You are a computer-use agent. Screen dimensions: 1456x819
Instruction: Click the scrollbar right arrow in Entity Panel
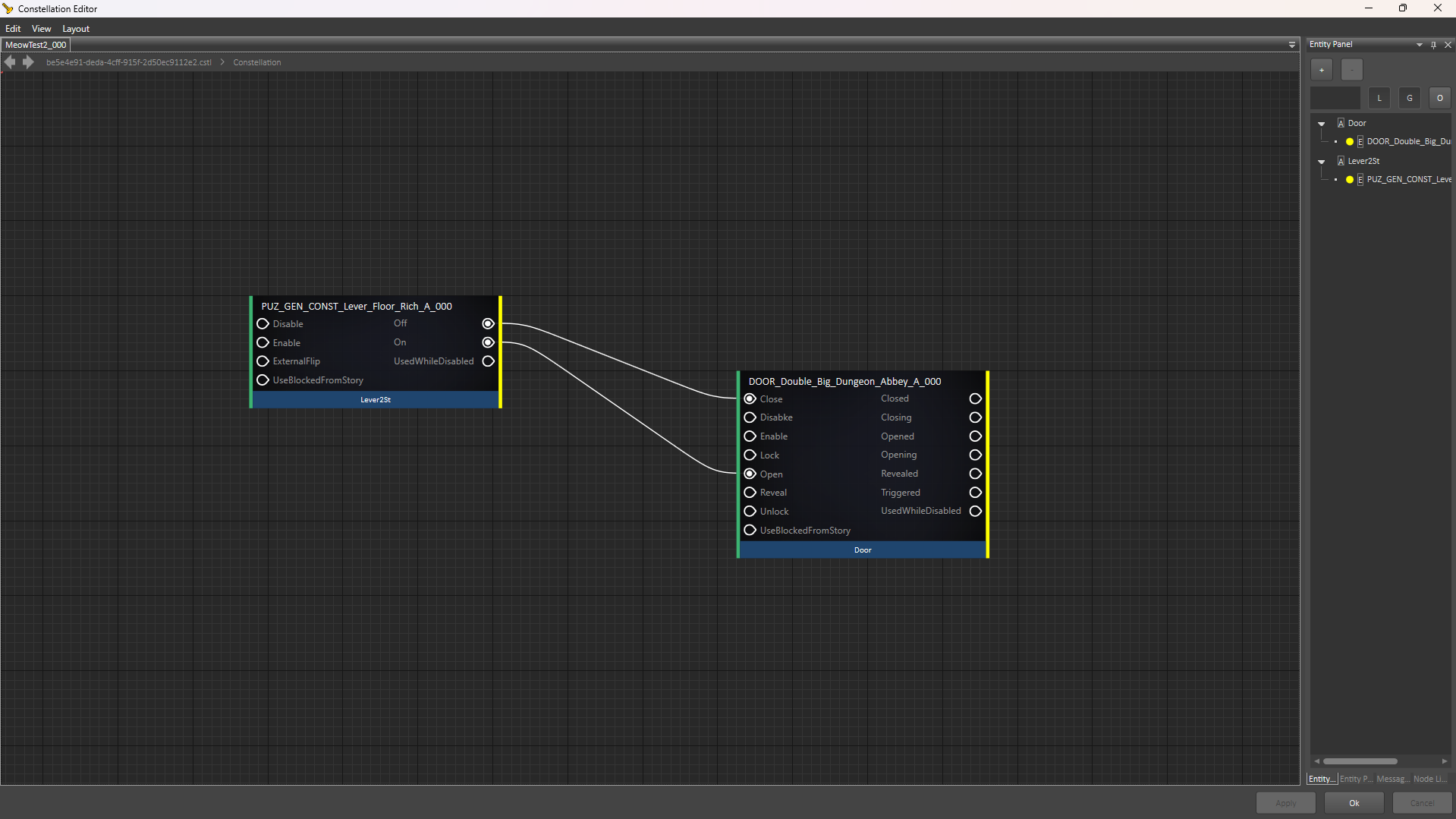[1445, 761]
